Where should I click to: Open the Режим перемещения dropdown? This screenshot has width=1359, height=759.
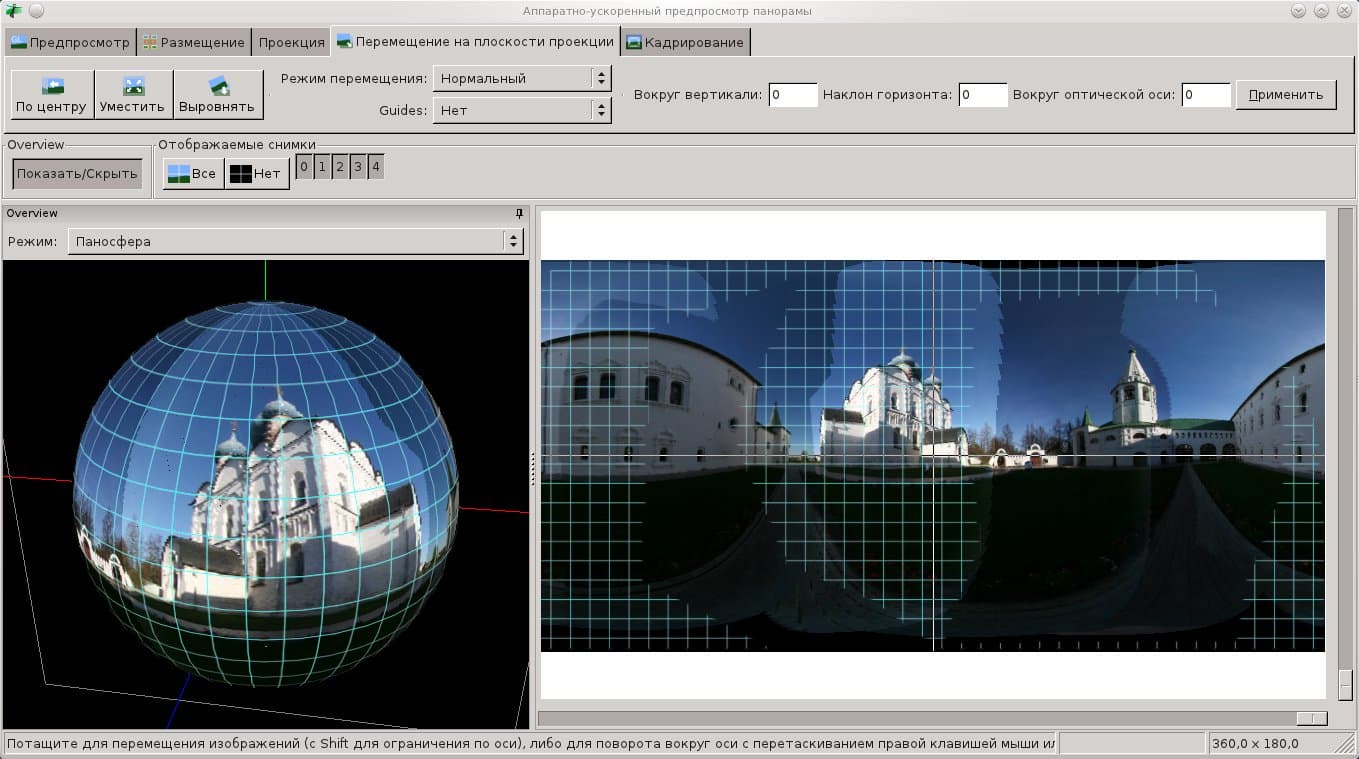pos(521,78)
